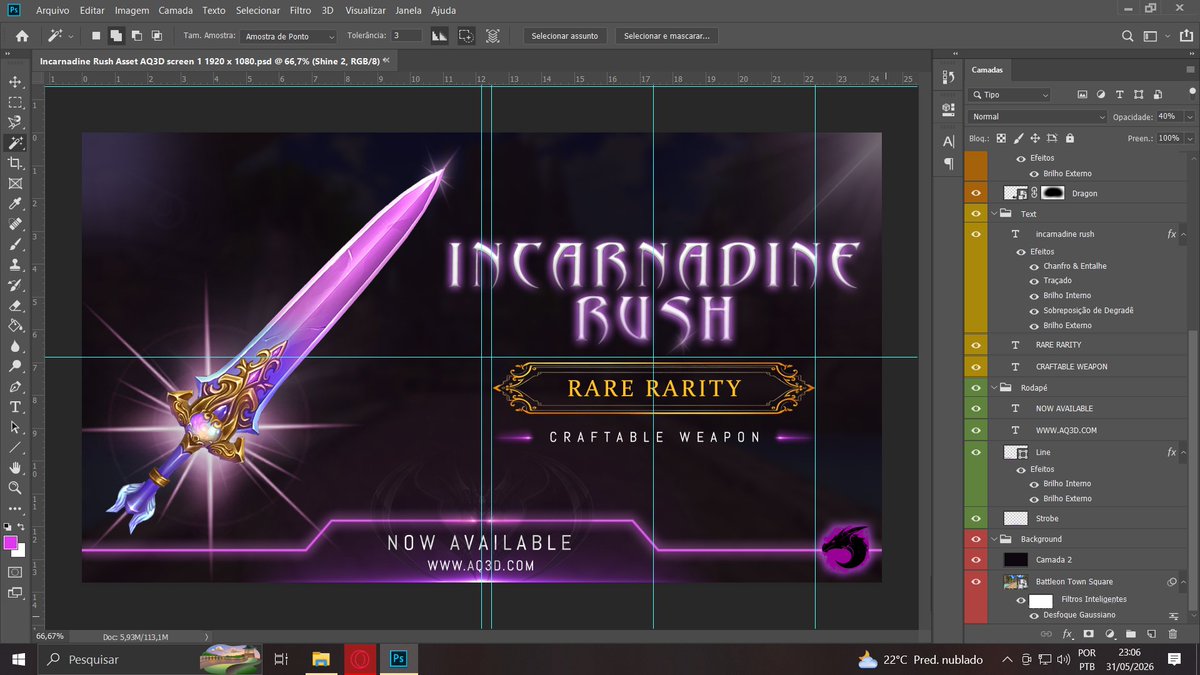
Task: Open the Tam. Amostra dropdown
Action: pos(289,36)
